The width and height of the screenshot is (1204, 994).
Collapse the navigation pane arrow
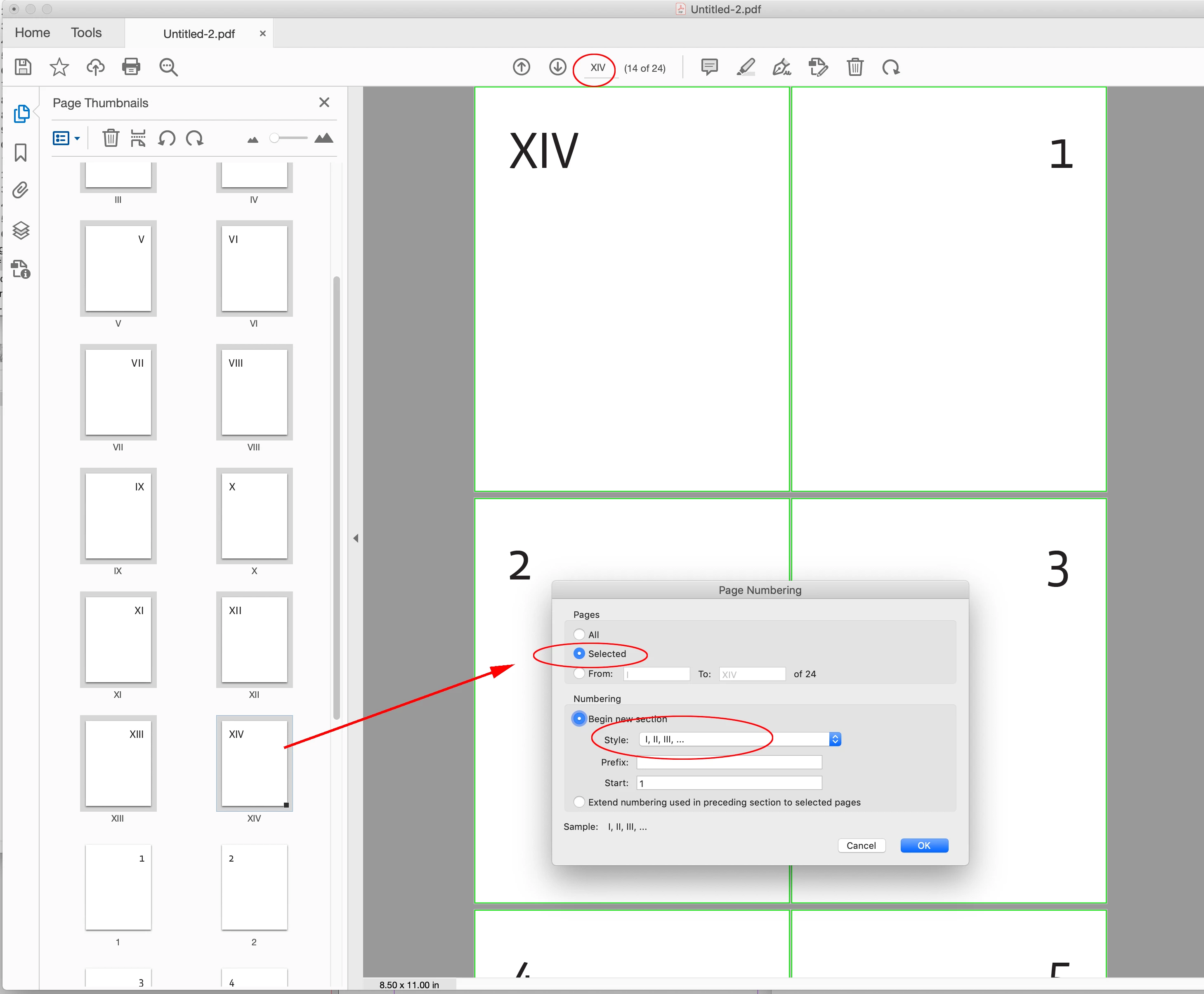[x=356, y=538]
